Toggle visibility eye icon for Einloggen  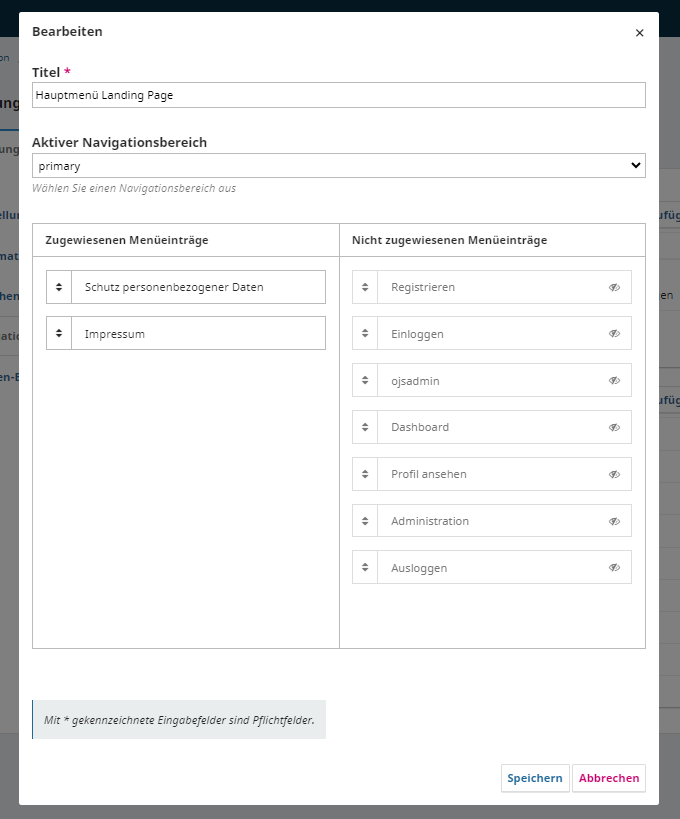pyautogui.click(x=614, y=334)
